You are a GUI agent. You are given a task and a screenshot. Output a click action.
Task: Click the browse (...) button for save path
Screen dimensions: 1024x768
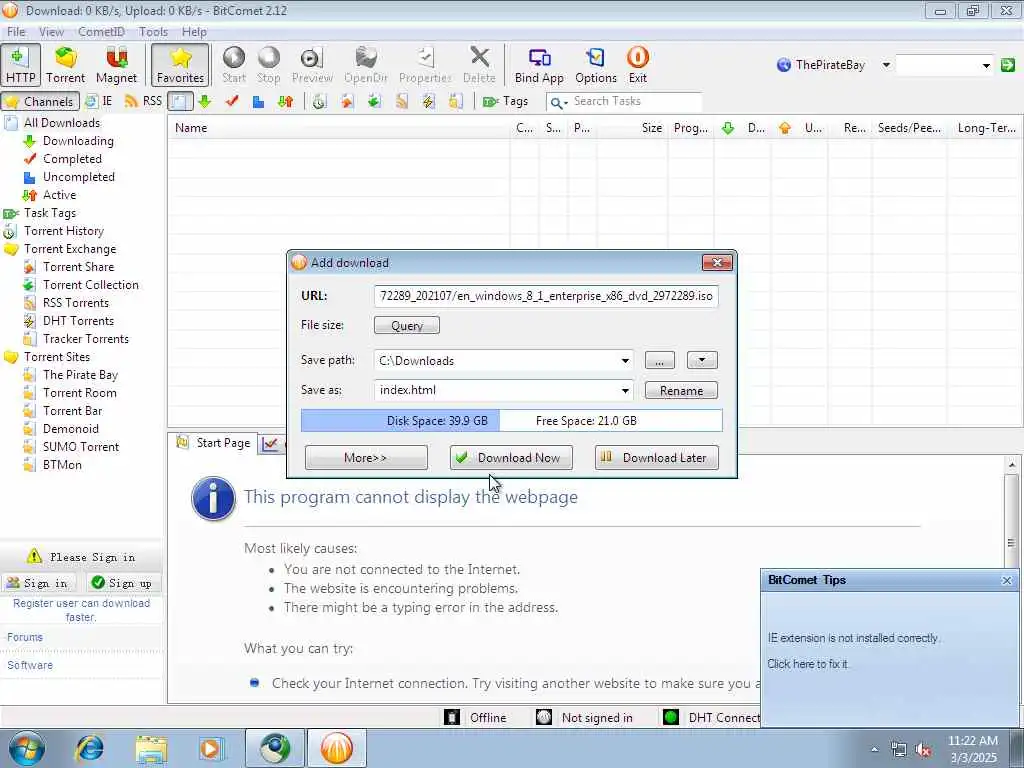click(660, 360)
